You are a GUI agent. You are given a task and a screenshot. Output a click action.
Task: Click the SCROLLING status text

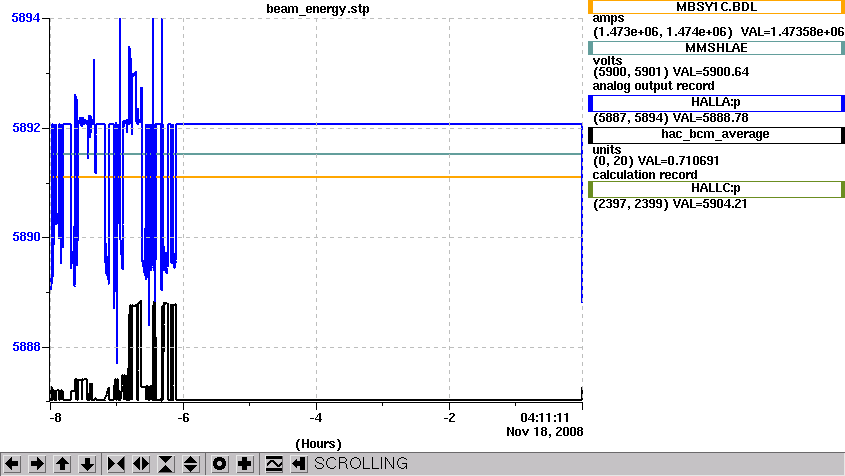pos(361,464)
